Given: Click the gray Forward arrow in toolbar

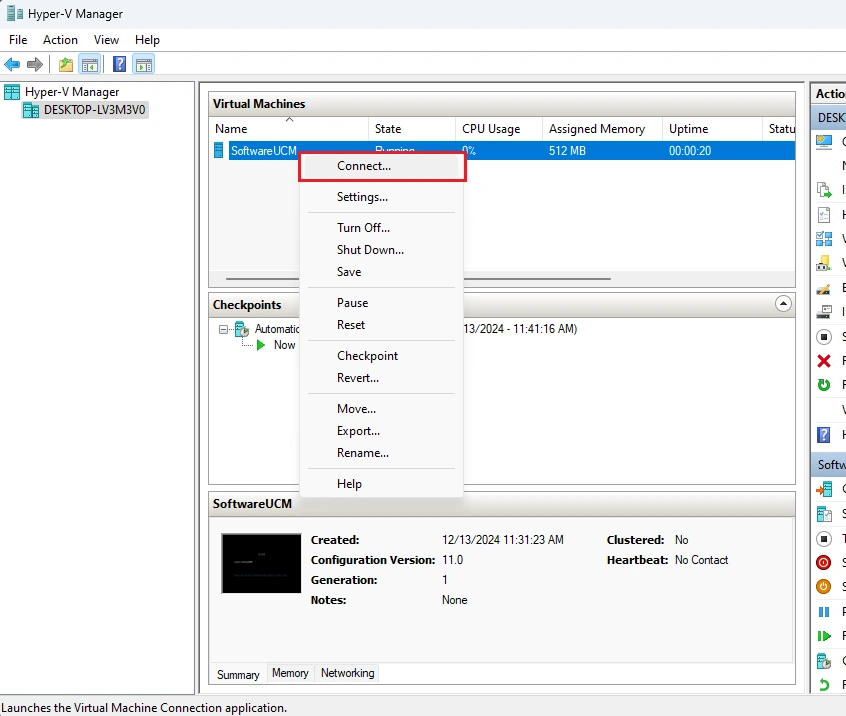Looking at the screenshot, I should point(35,65).
